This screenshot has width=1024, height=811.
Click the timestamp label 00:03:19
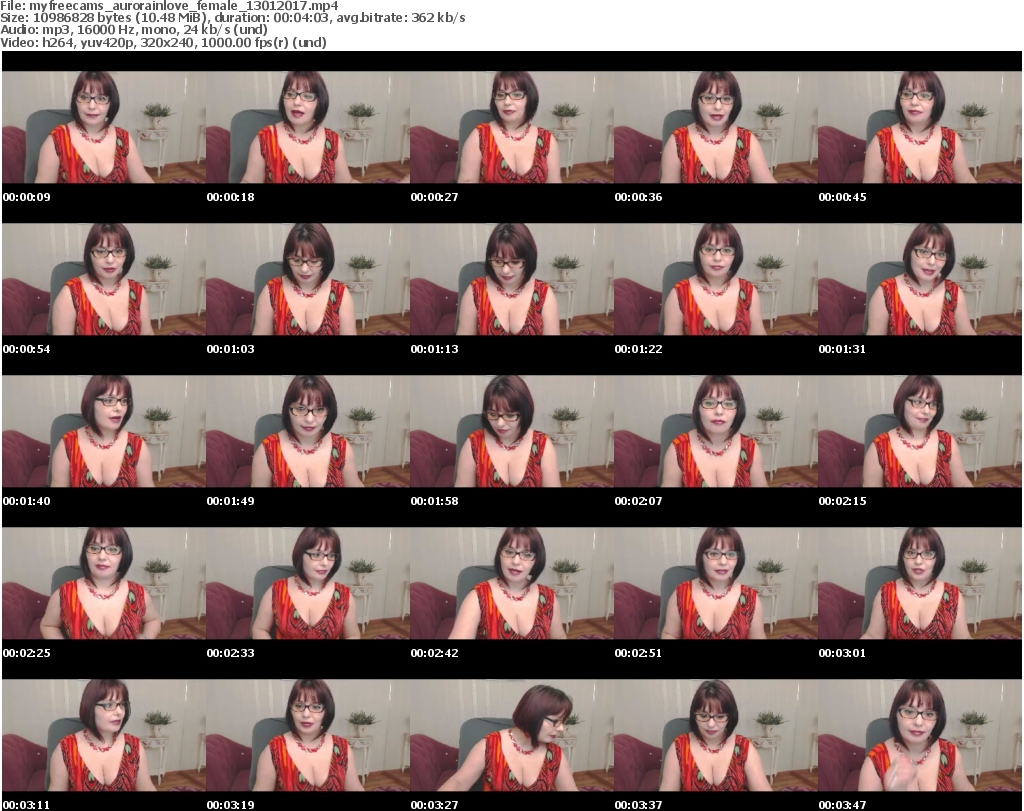231,805
